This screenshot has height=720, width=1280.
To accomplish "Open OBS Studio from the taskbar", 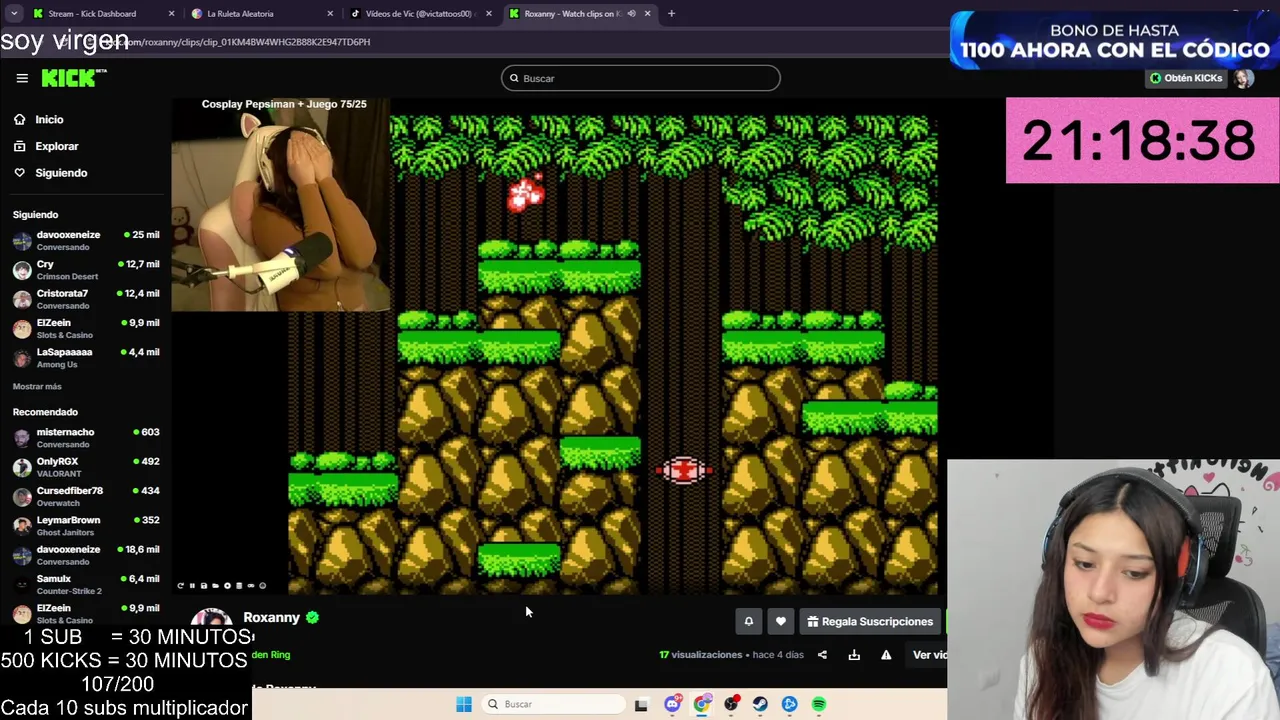I will click(x=731, y=704).
